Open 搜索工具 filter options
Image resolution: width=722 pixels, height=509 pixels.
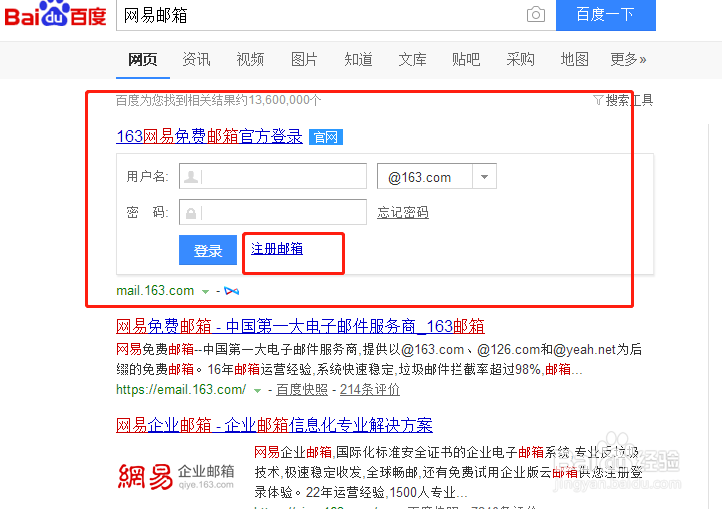click(623, 100)
